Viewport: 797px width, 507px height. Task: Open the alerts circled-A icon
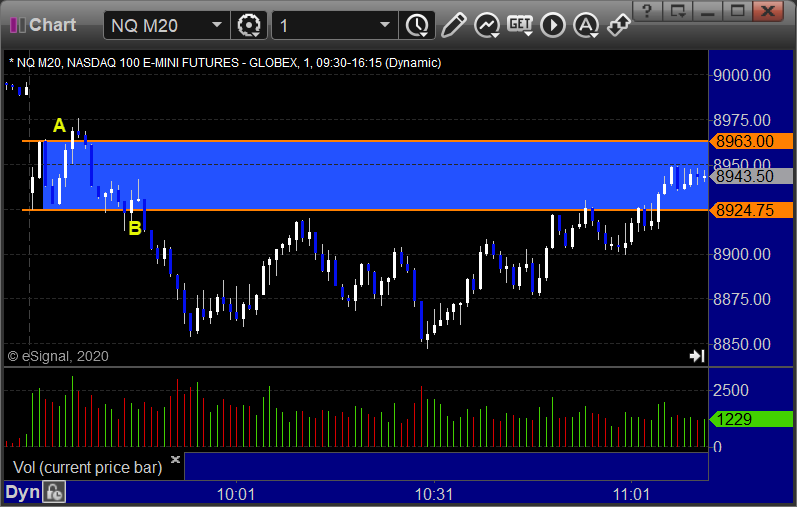pos(586,25)
